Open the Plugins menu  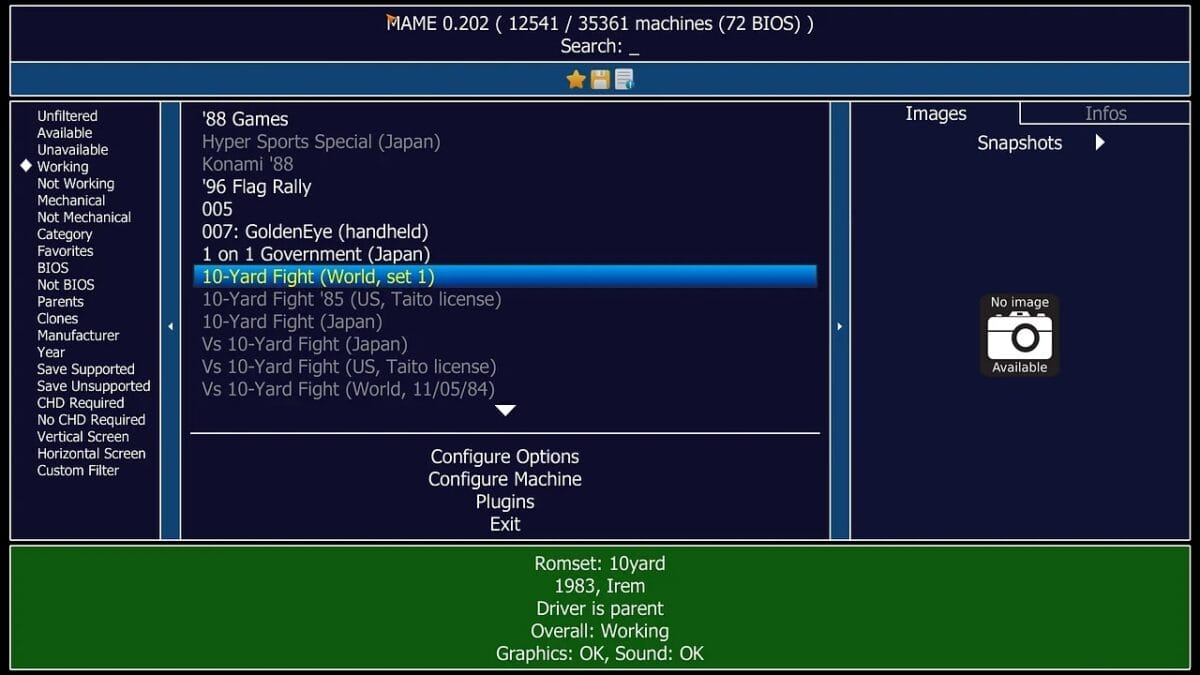tap(505, 502)
